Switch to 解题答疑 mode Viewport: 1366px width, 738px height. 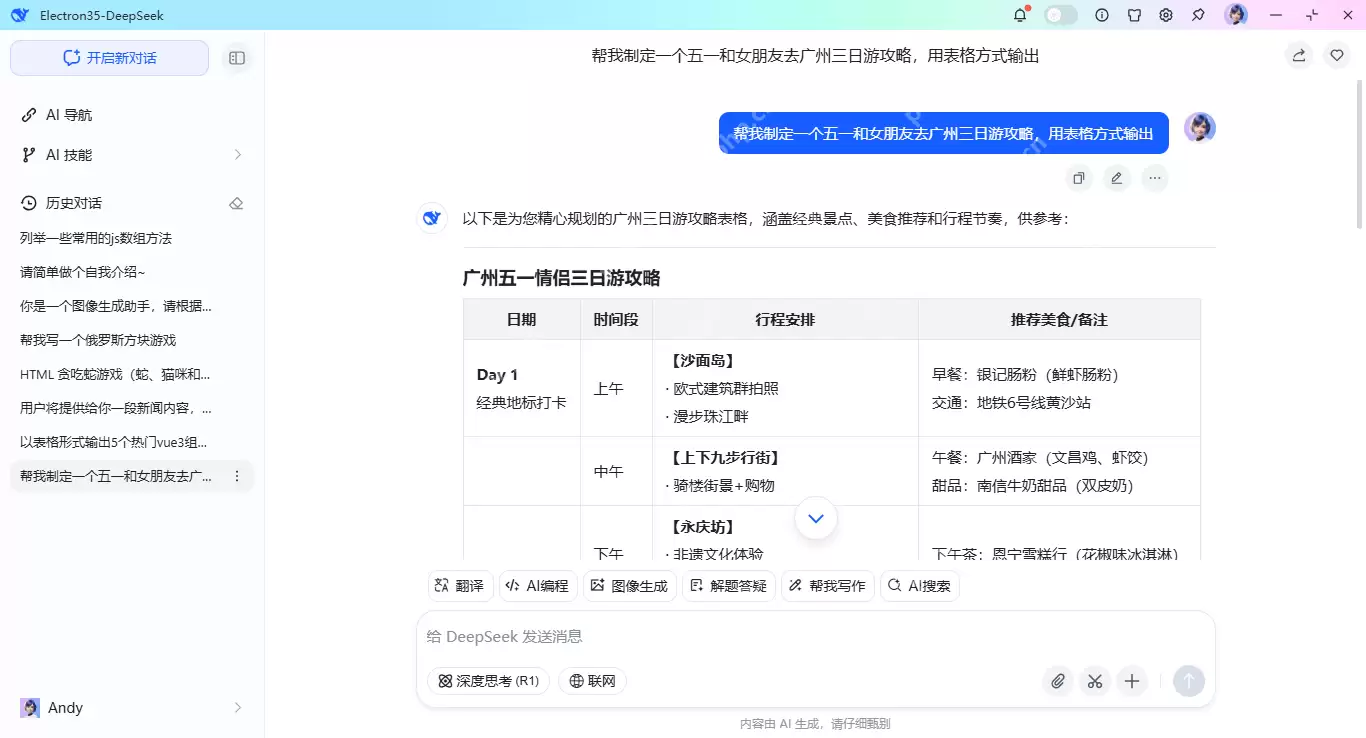pyautogui.click(x=729, y=586)
